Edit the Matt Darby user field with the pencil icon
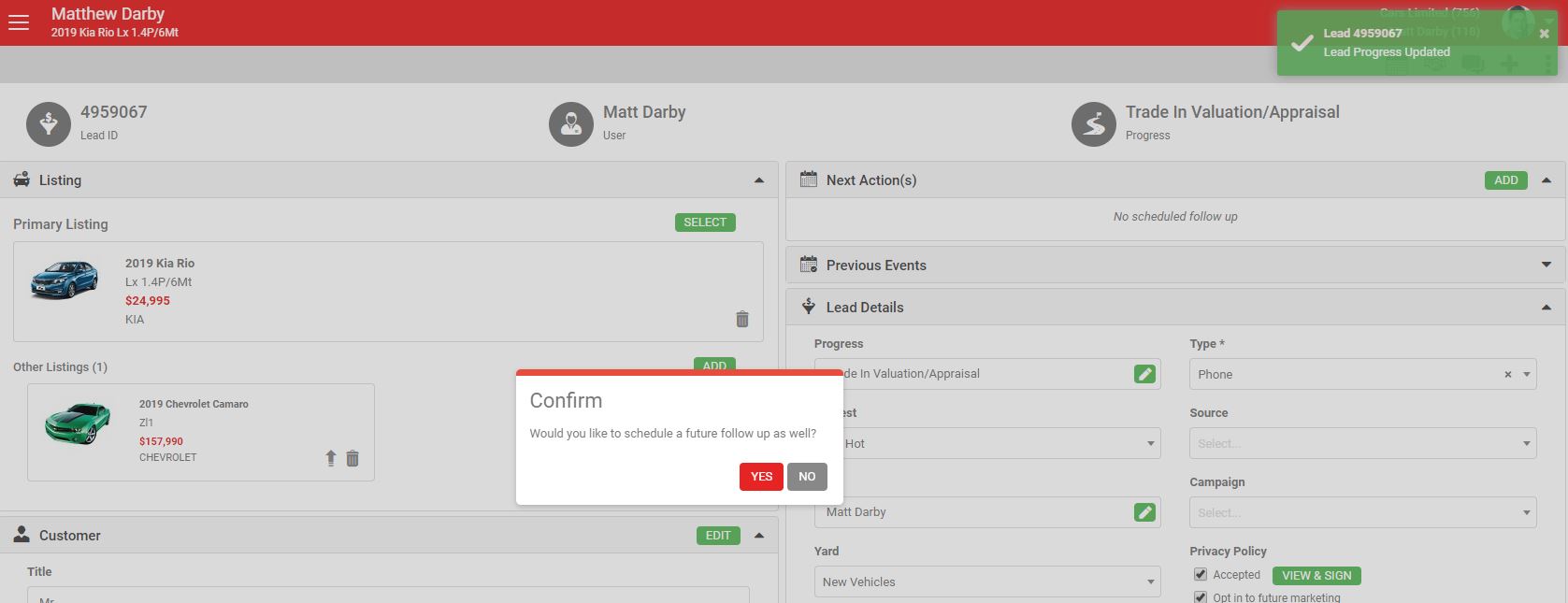Viewport: 1568px width, 603px height. 1144,512
